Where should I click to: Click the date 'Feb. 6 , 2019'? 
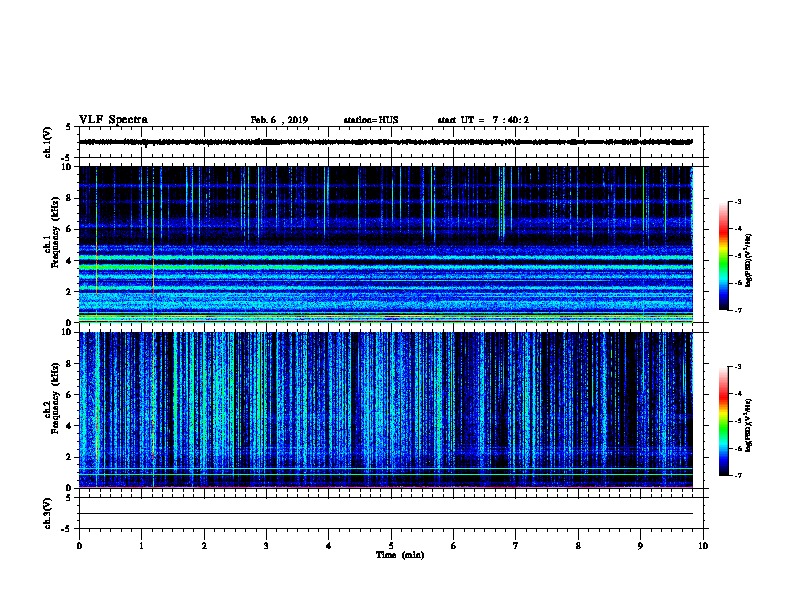279,120
